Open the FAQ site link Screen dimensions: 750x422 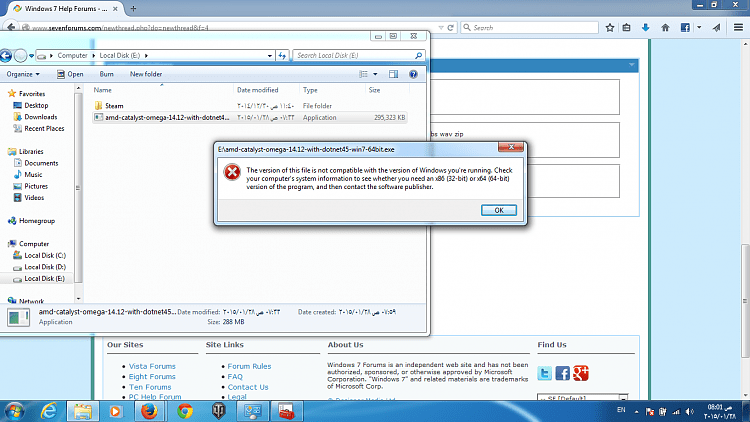235,377
